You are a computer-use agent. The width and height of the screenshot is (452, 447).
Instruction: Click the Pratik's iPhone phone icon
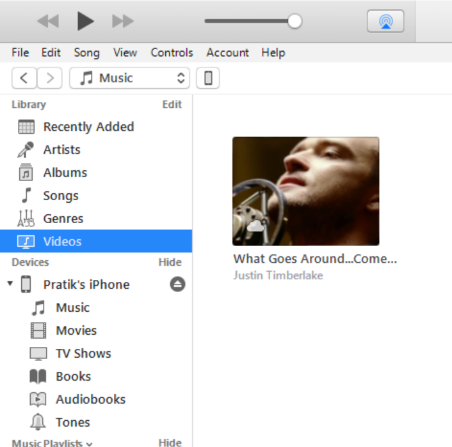click(26, 284)
